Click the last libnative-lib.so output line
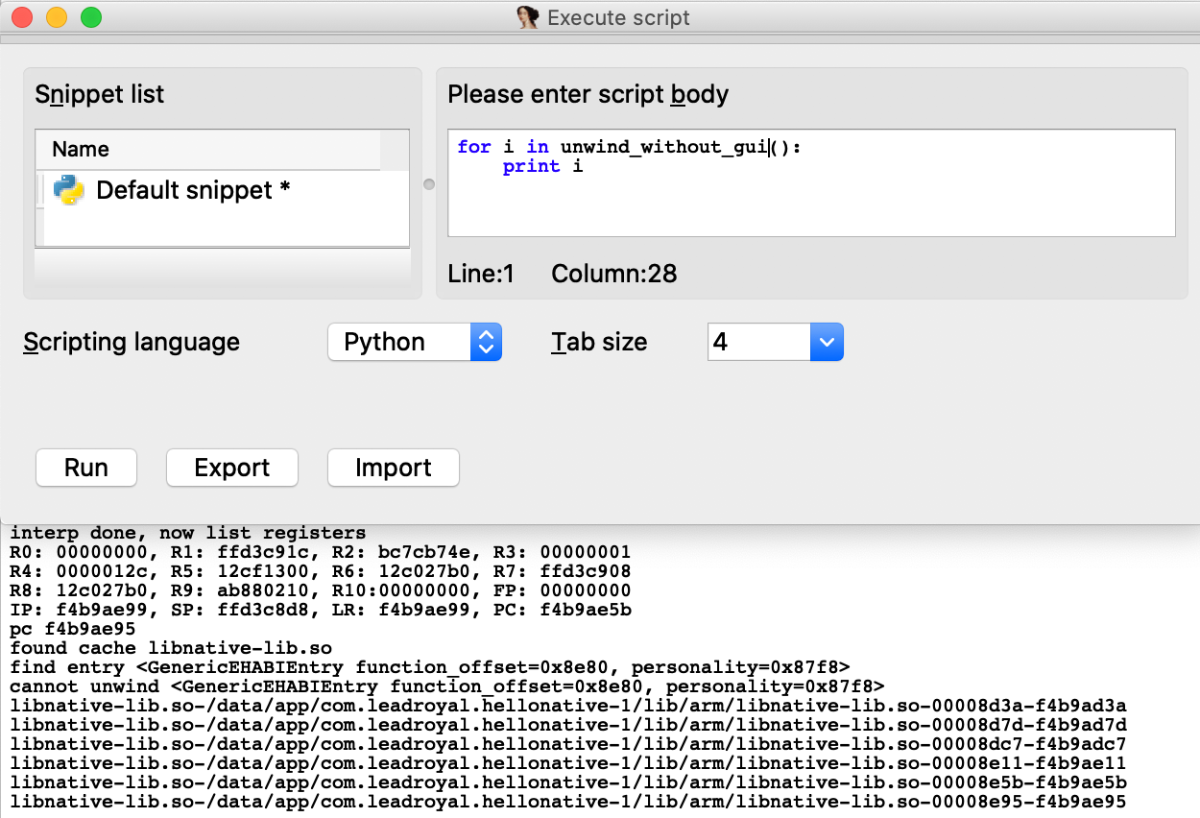Viewport: 1200px width, 818px height. pos(568,801)
